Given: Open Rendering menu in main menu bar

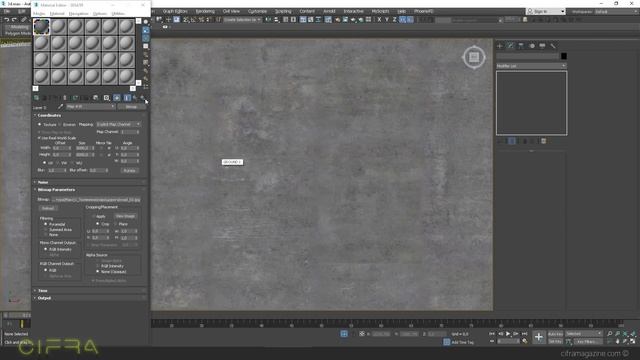Looking at the screenshot, I should 205,11.
